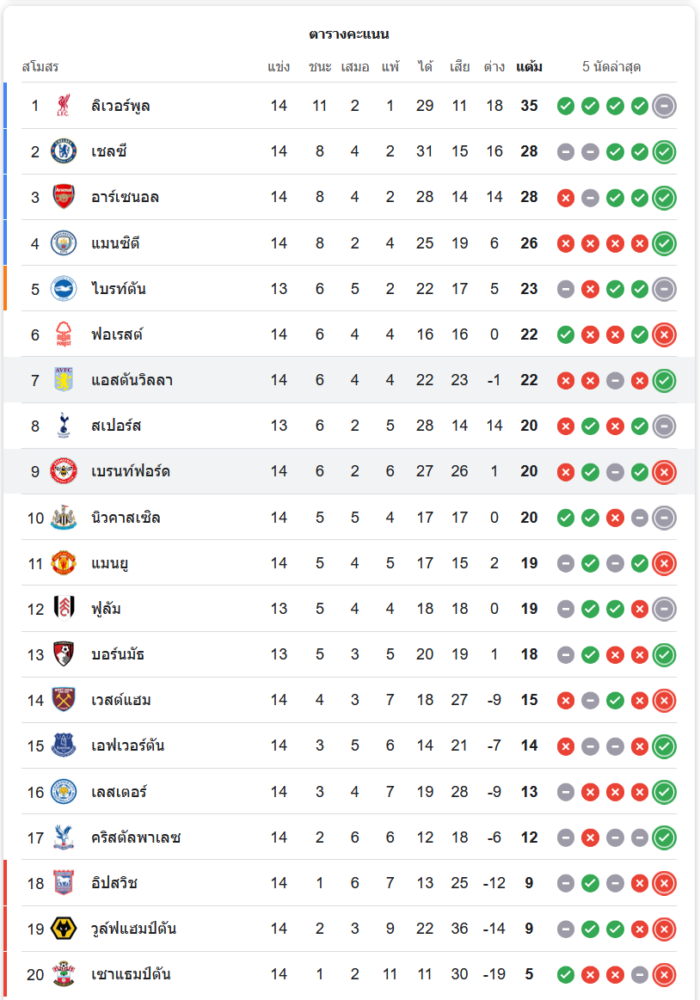Click Brighton's most recent draw icon
This screenshot has height=1000, width=700.
click(664, 289)
